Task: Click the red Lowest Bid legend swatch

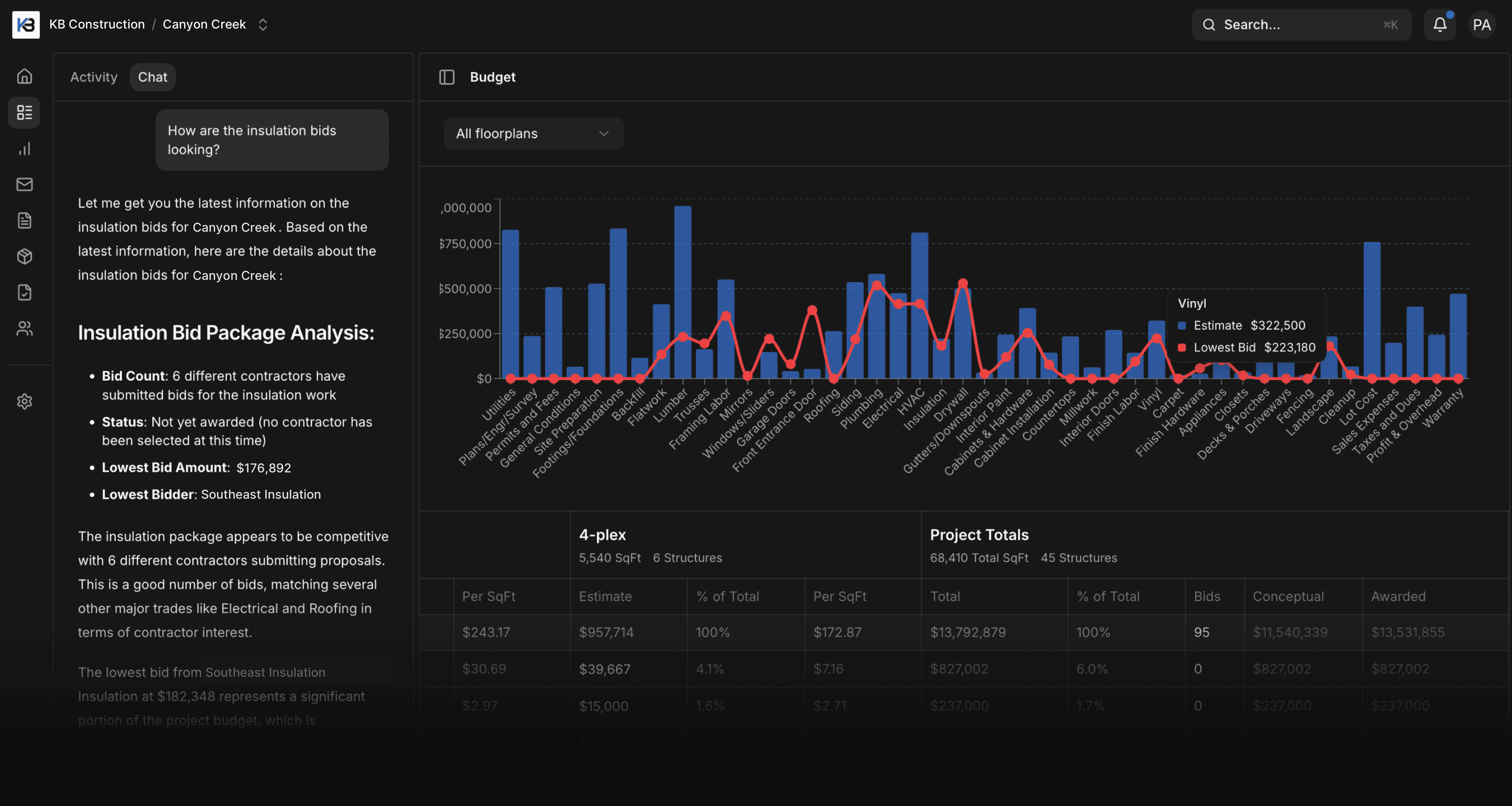Action: click(x=1182, y=348)
